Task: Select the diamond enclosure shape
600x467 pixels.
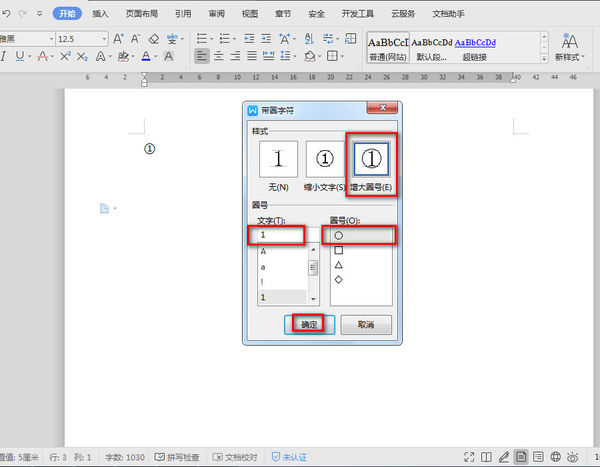Action: click(x=339, y=280)
